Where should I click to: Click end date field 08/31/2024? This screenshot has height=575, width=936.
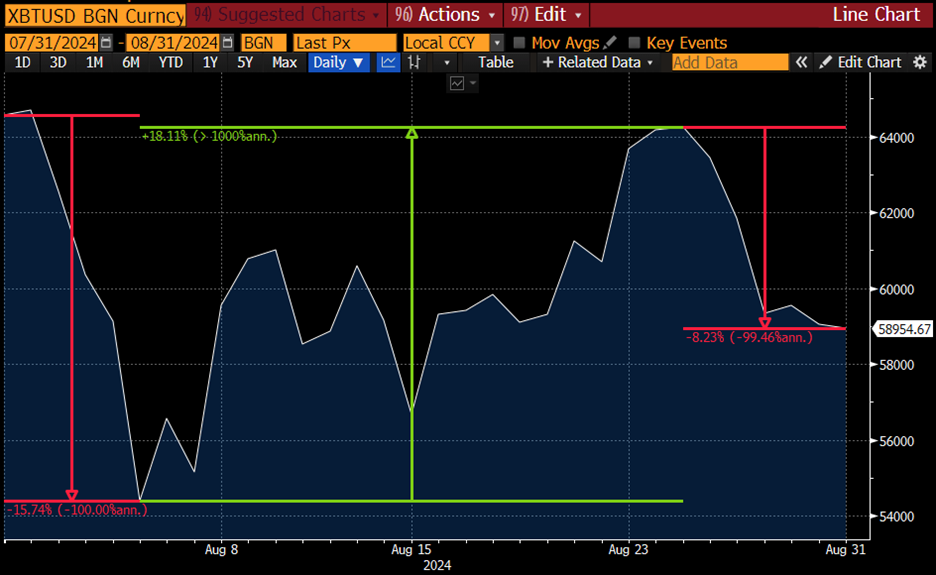[x=174, y=42]
